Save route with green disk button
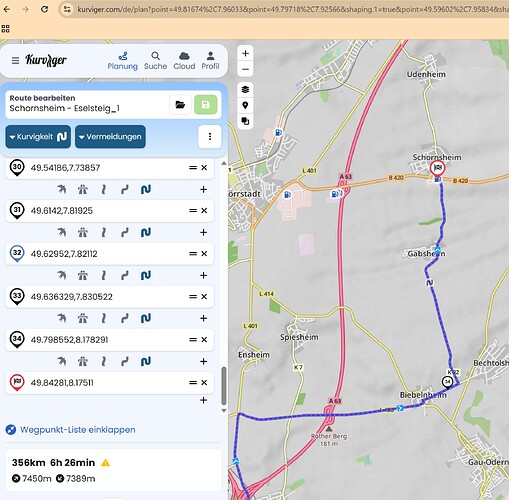Viewport: 509px width, 500px height. click(x=205, y=105)
